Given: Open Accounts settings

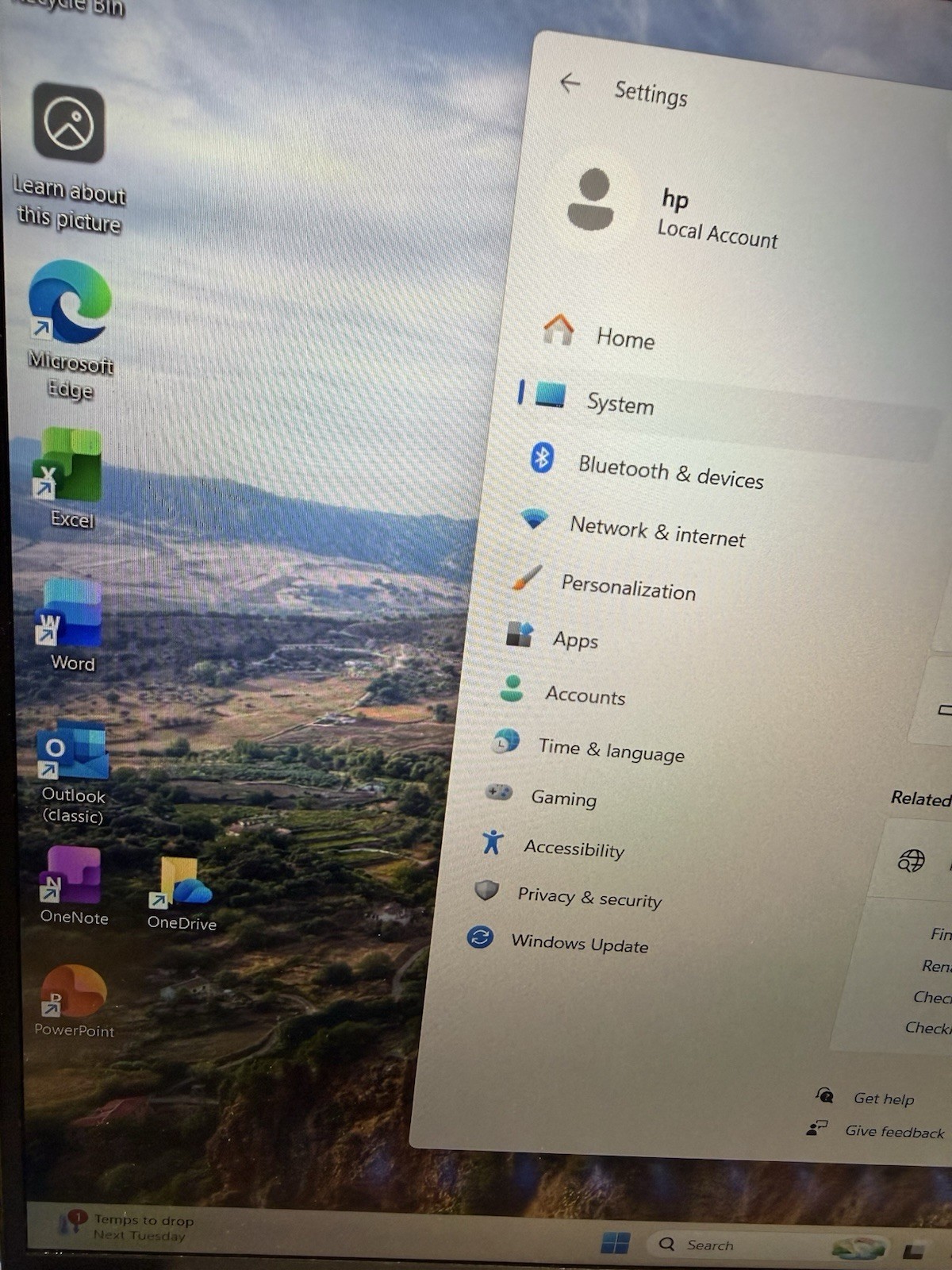Looking at the screenshot, I should (585, 695).
